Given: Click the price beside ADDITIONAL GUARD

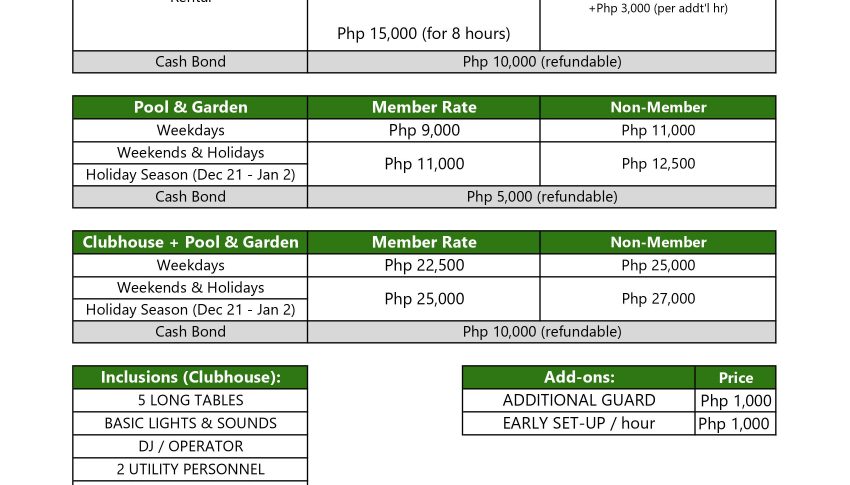Looking at the screenshot, I should (735, 401).
